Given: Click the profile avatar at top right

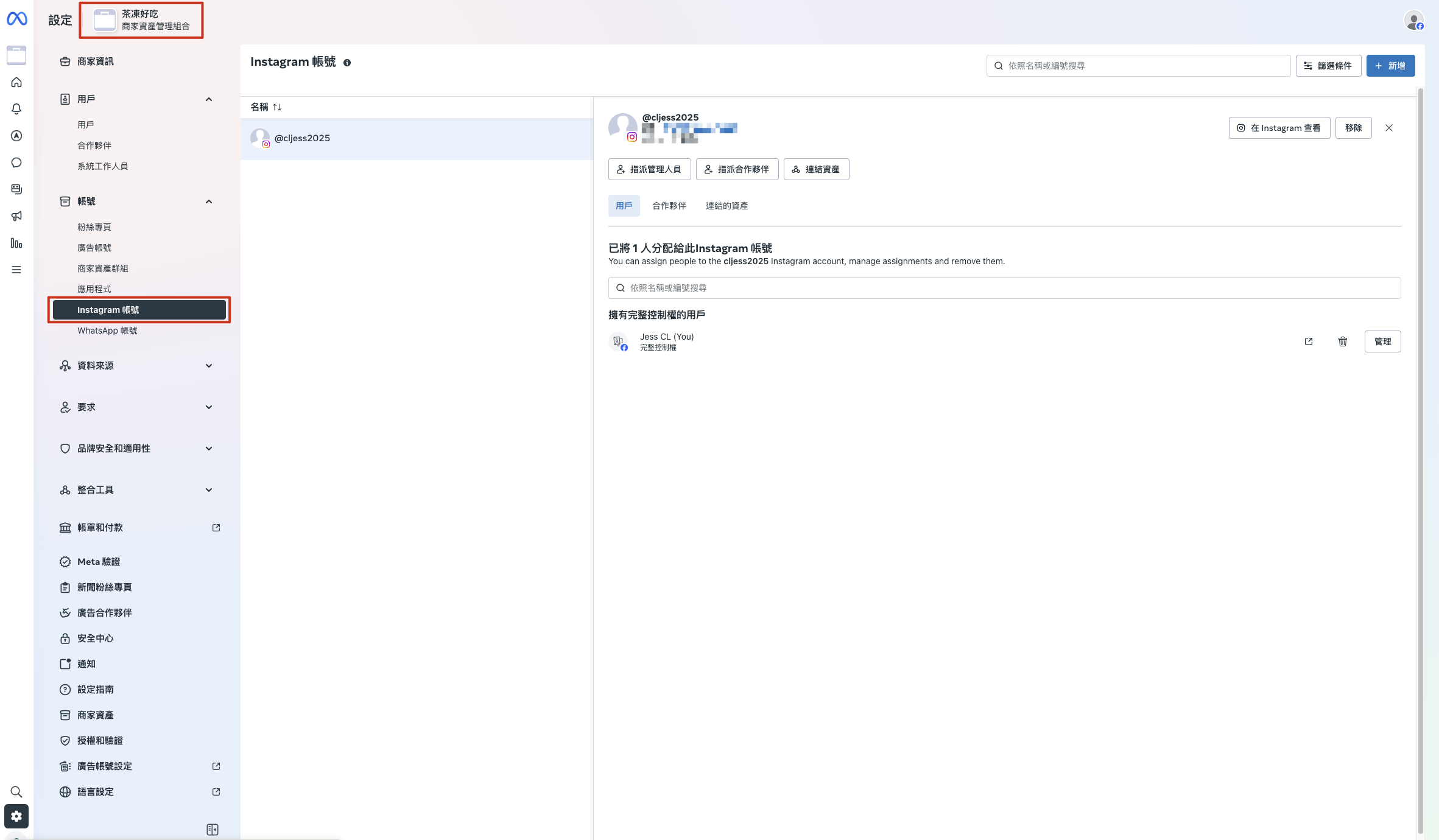Looking at the screenshot, I should [x=1413, y=20].
